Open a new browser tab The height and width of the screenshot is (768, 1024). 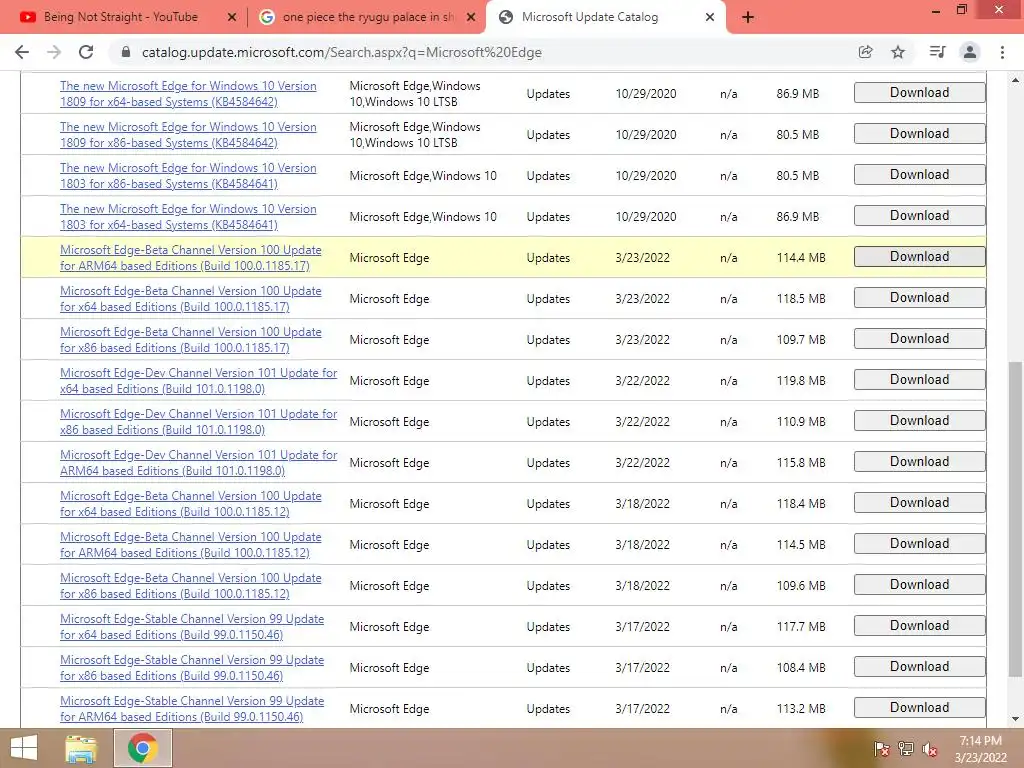(x=748, y=18)
